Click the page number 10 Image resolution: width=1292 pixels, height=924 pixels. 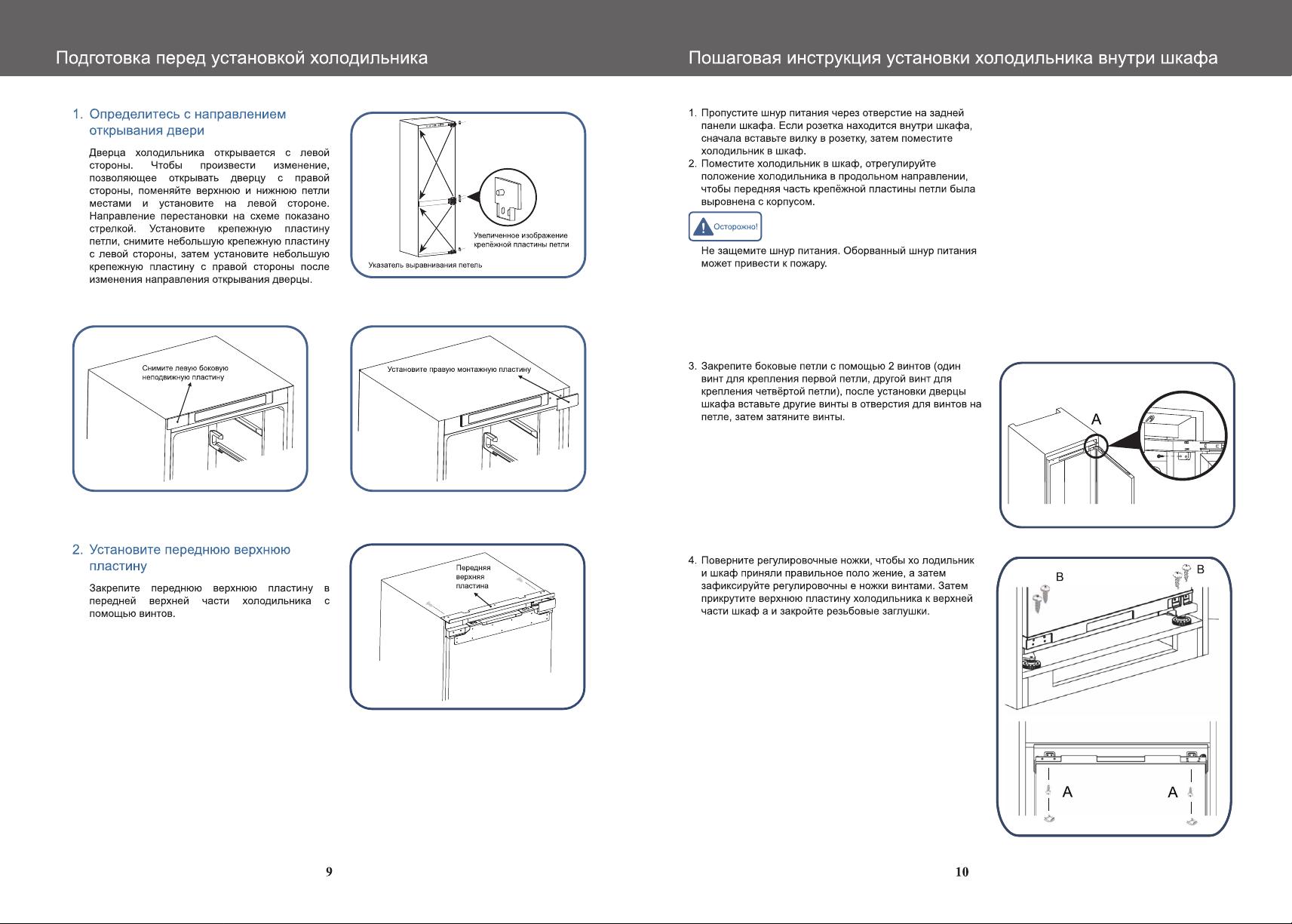(962, 872)
